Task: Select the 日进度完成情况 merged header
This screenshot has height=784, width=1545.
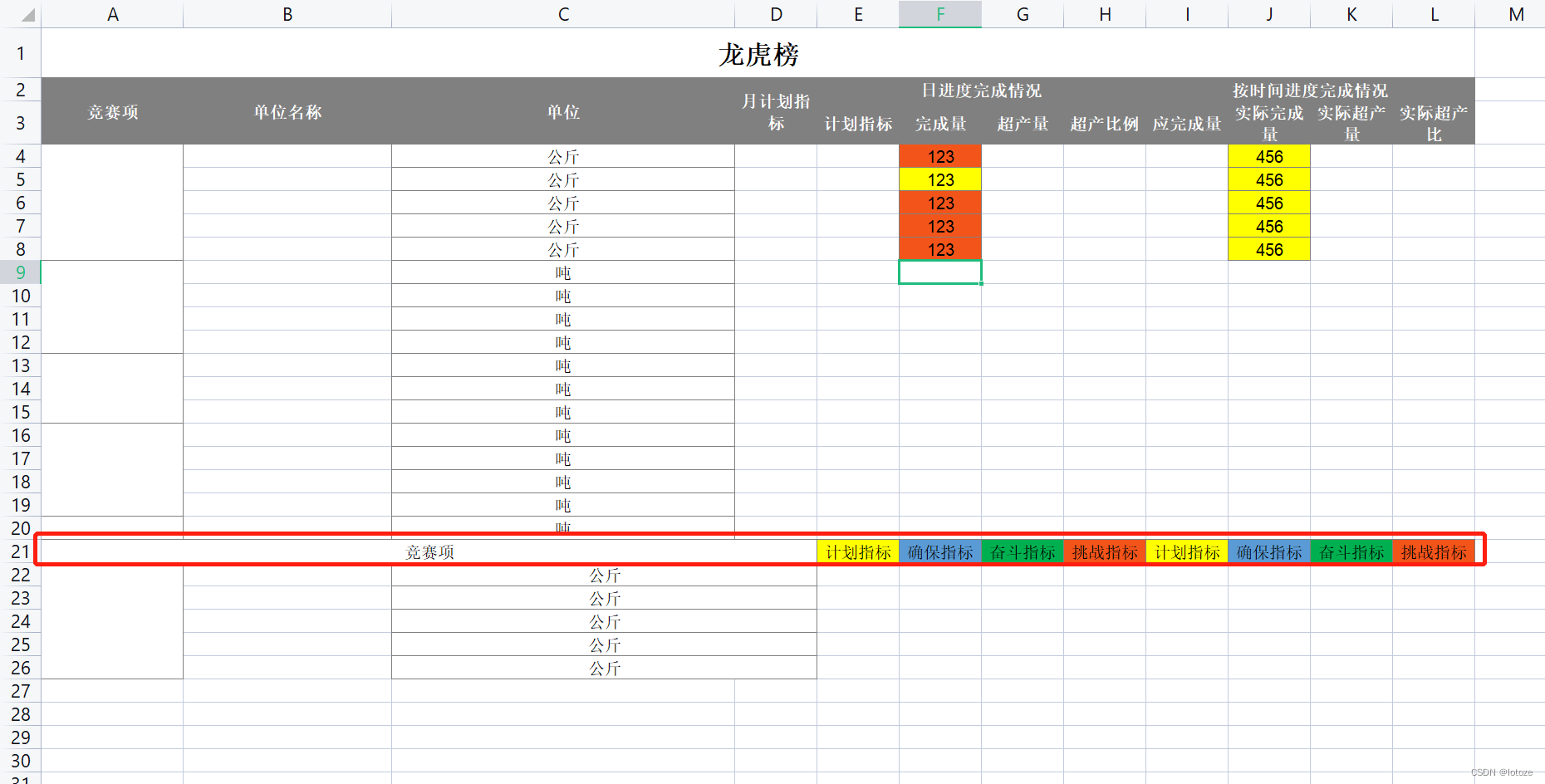Action: pyautogui.click(x=980, y=91)
